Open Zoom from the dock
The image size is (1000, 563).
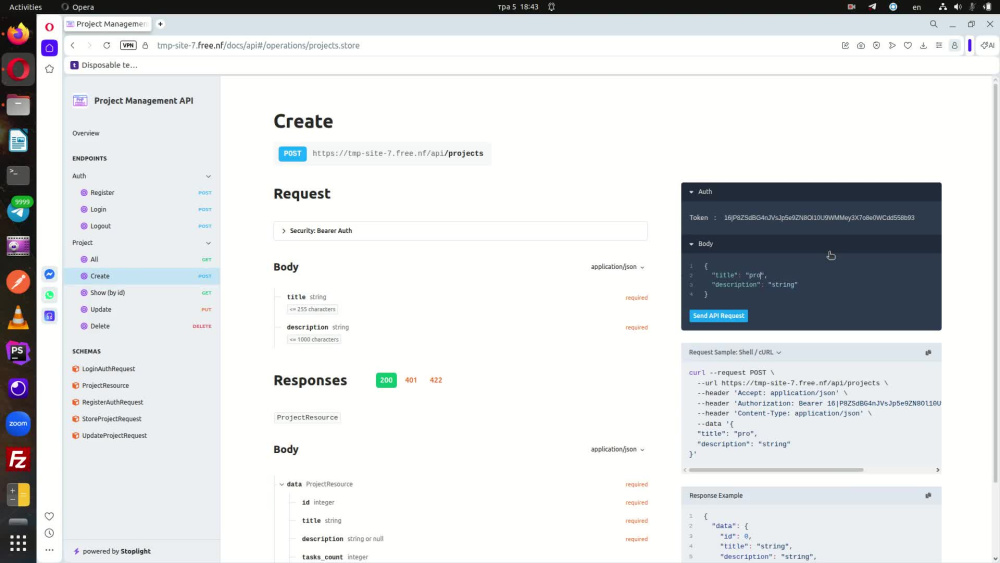[x=18, y=423]
